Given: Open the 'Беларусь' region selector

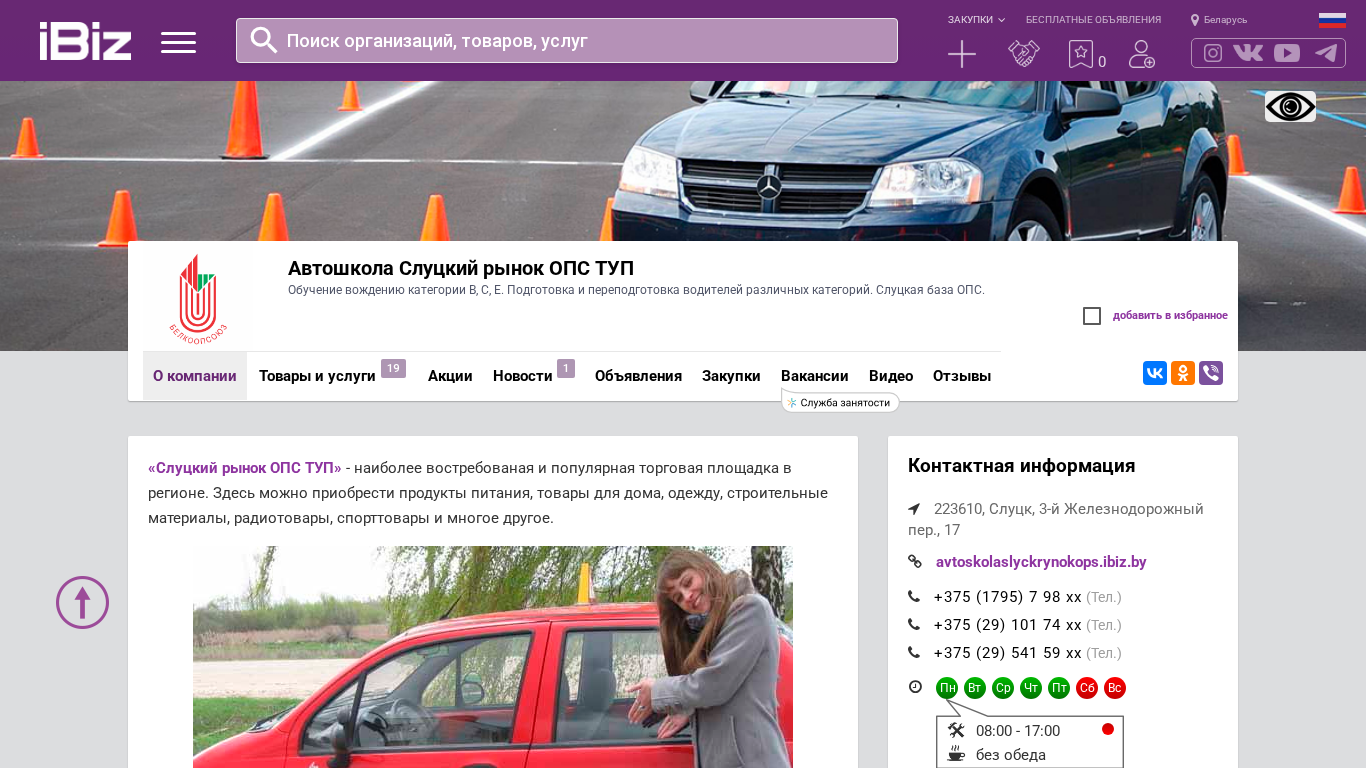Looking at the screenshot, I should click(1219, 20).
